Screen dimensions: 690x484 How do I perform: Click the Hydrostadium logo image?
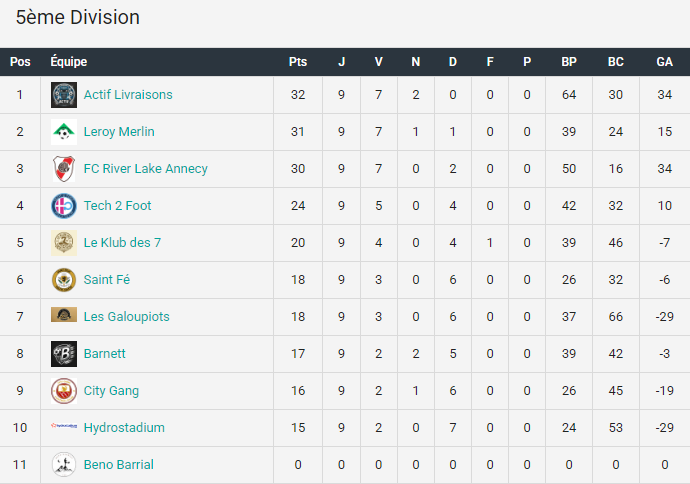[64, 425]
